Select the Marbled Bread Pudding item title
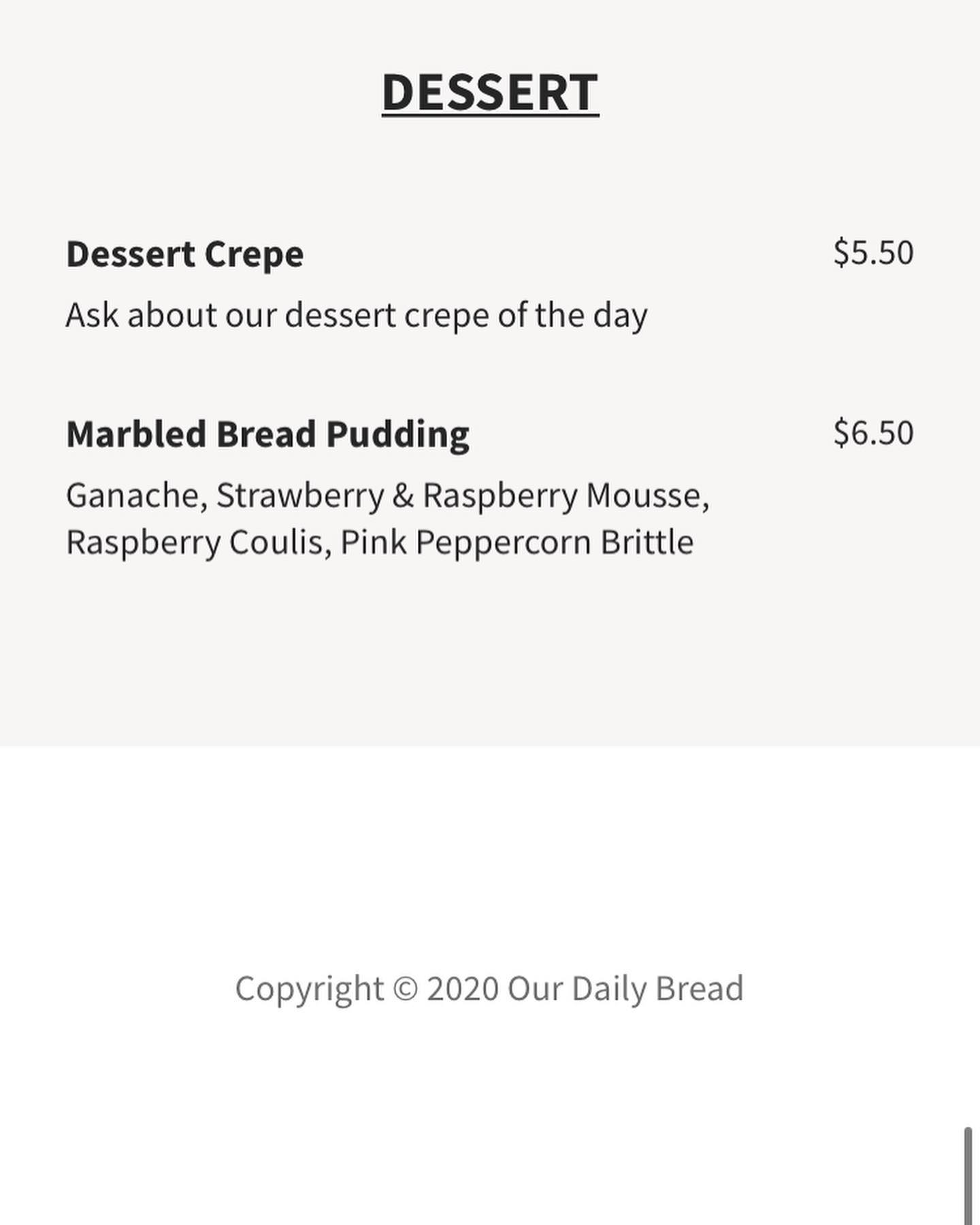Image resolution: width=980 pixels, height=1225 pixels. (x=267, y=434)
